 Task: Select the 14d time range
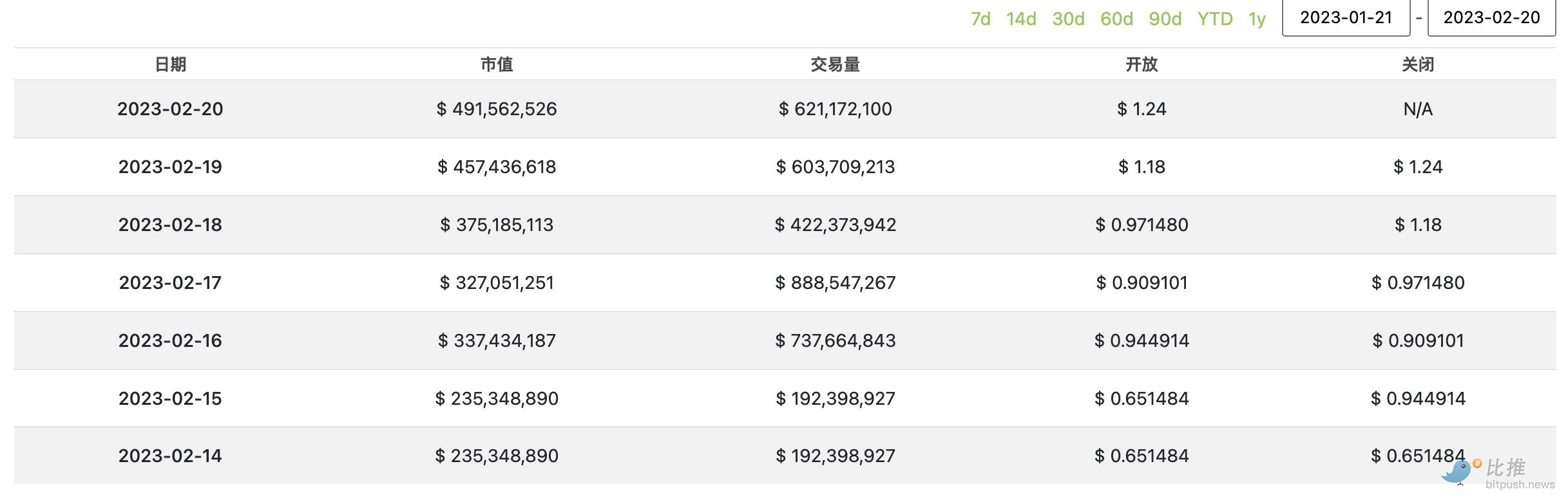click(1021, 19)
